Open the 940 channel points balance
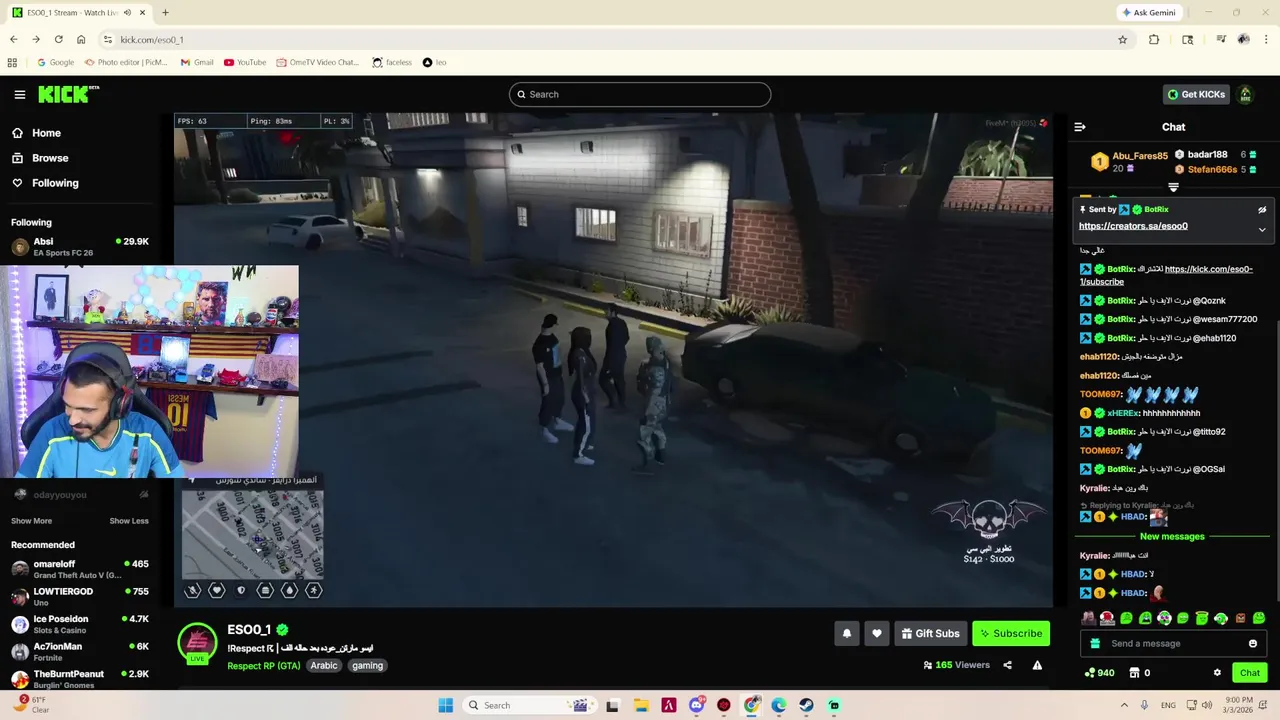Screen dimensions: 1280x720 [x=1099, y=673]
